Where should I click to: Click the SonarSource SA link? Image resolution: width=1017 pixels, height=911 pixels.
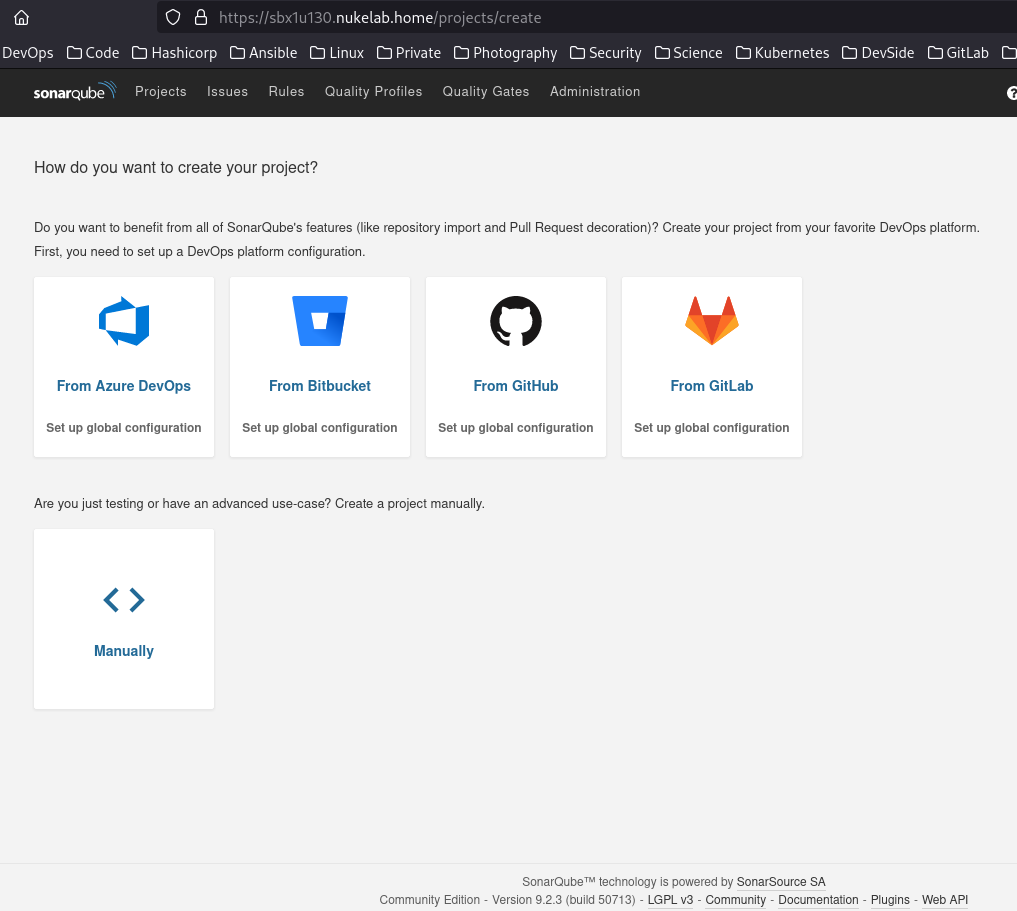pyautogui.click(x=781, y=882)
